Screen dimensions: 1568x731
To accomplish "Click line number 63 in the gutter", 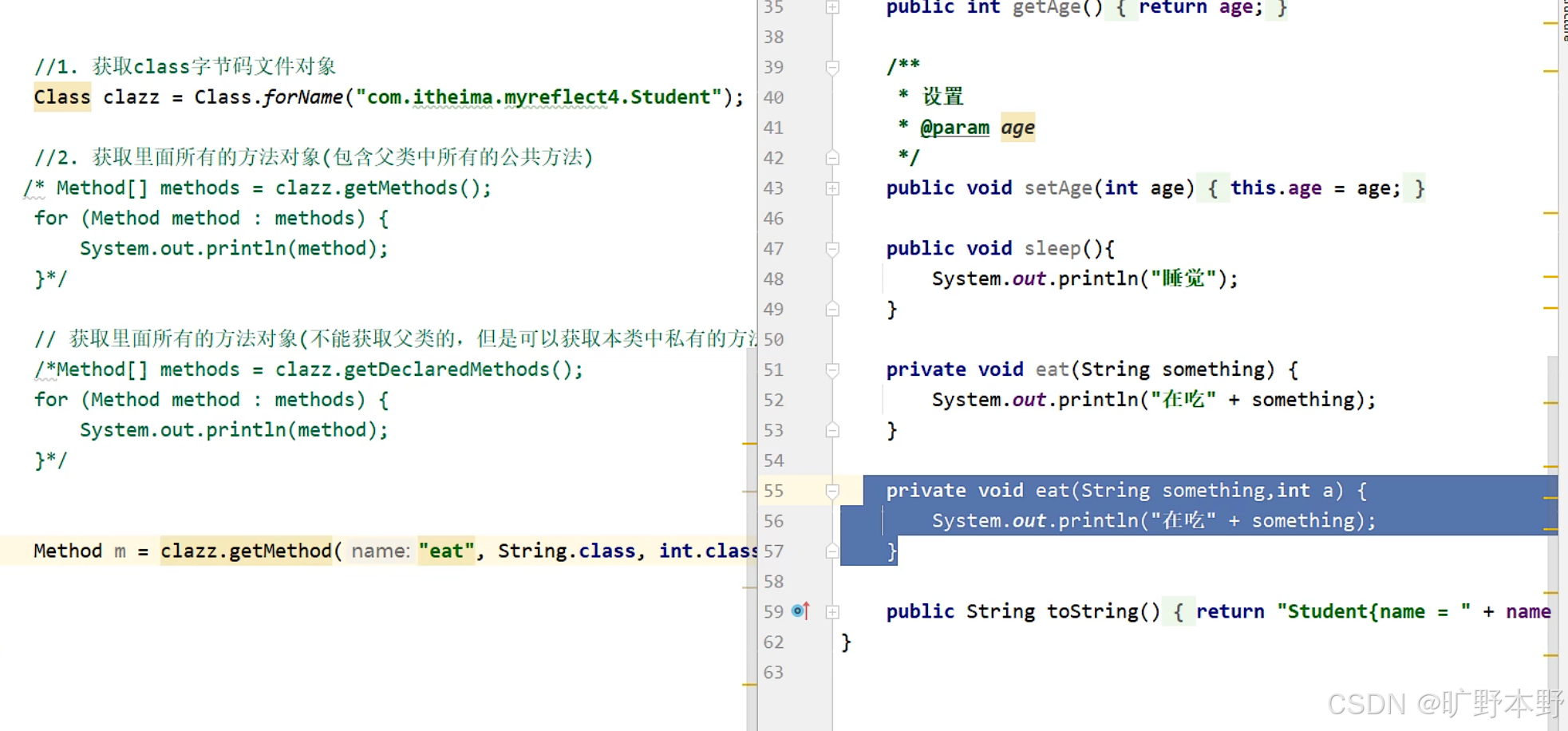I will [x=773, y=673].
